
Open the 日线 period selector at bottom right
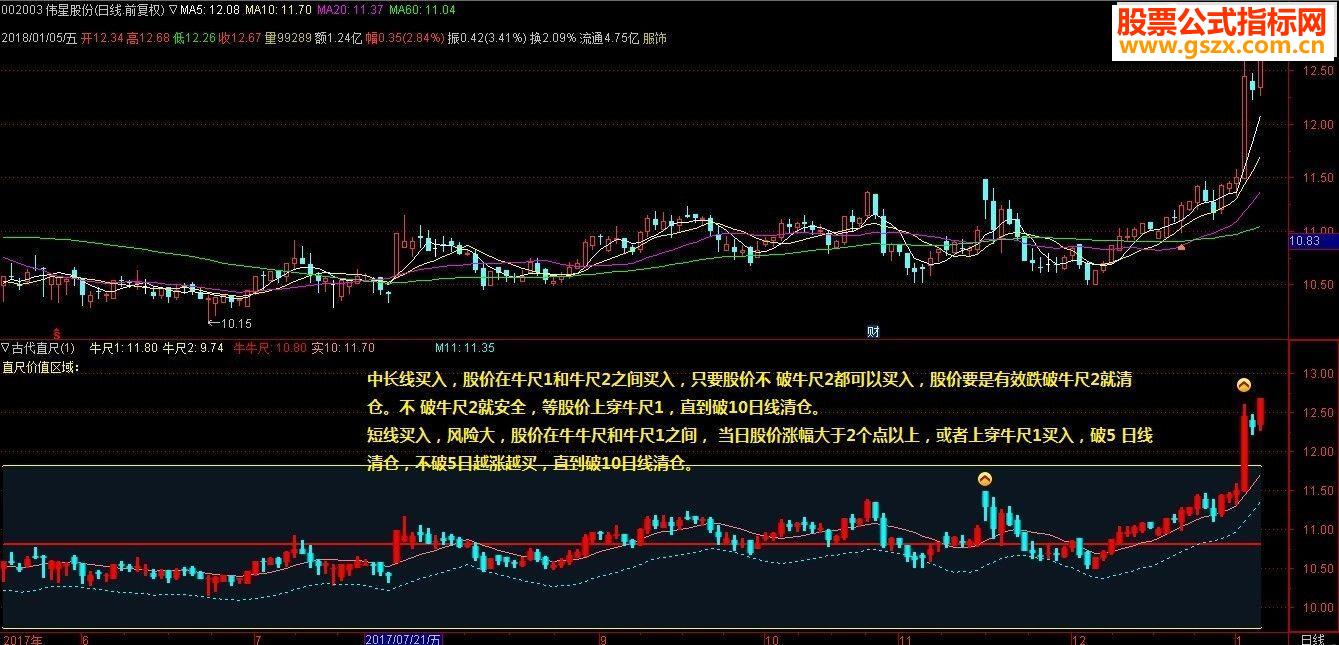[x=1311, y=638]
